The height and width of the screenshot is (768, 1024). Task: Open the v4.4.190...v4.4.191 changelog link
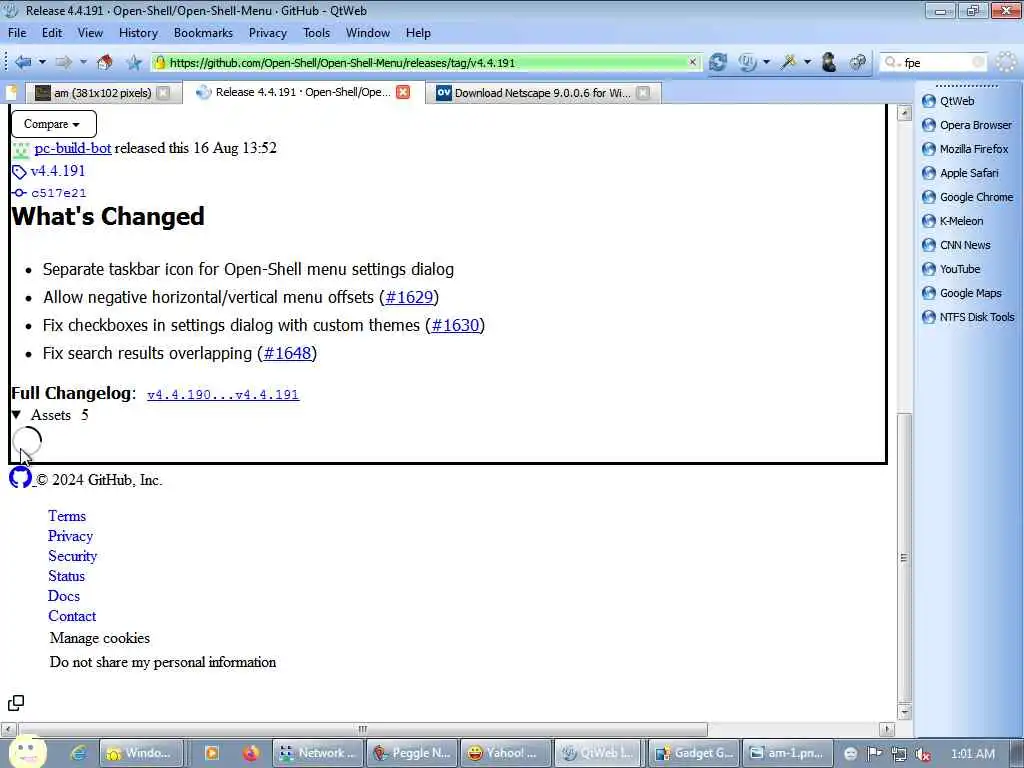(x=223, y=394)
